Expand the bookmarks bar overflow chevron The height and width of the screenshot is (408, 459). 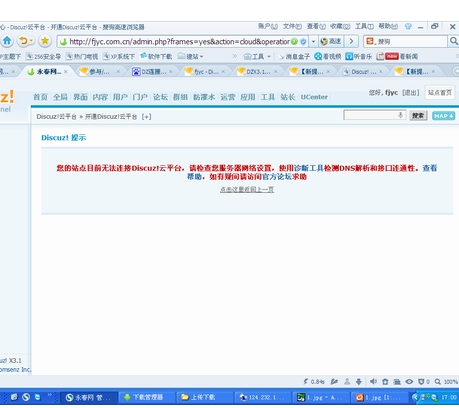tap(235, 56)
